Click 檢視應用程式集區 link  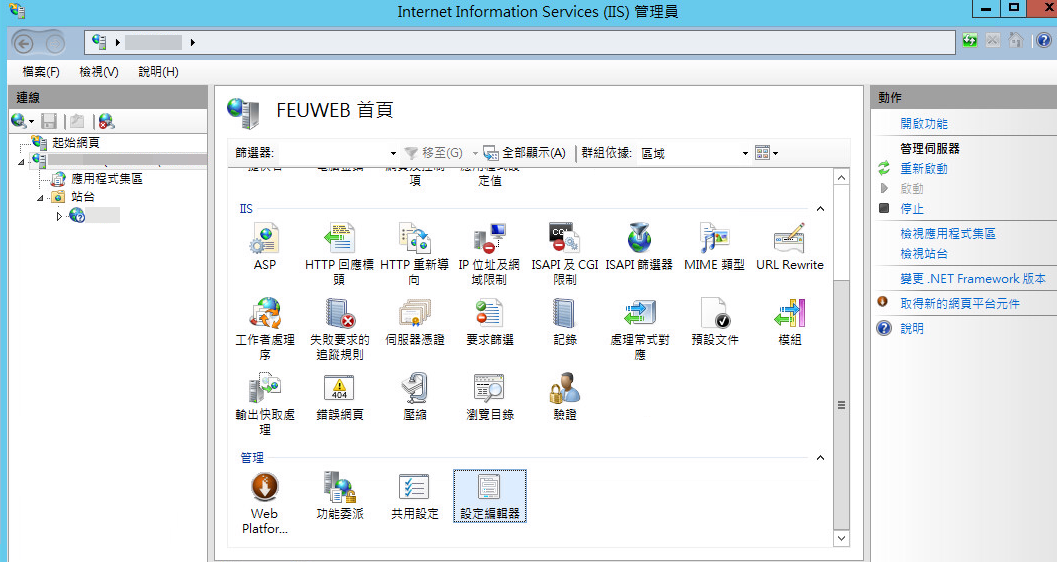click(948, 234)
